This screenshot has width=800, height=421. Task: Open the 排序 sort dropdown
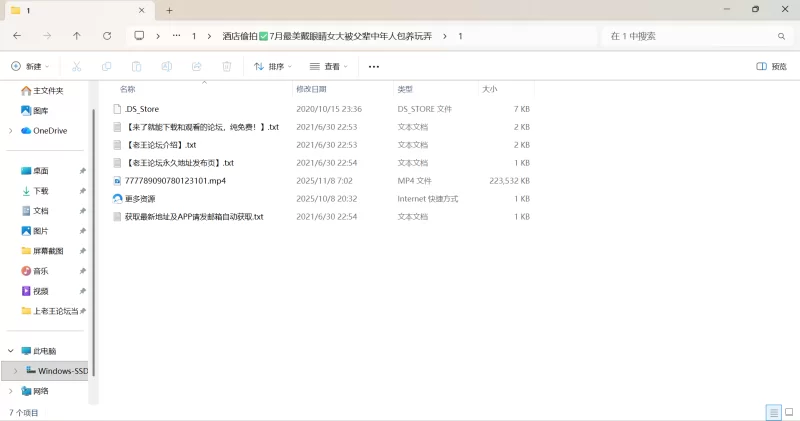click(x=273, y=66)
